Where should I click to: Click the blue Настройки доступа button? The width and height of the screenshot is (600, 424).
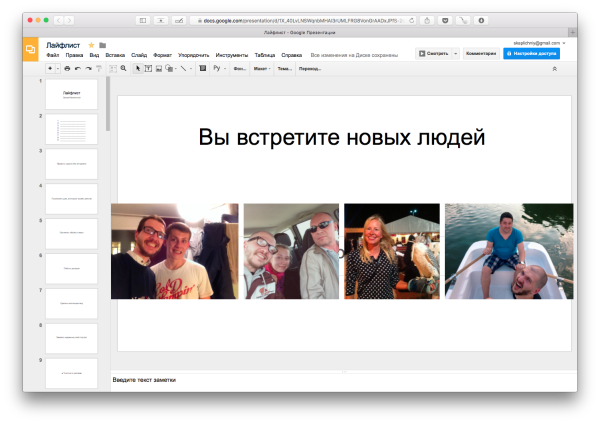click(532, 53)
